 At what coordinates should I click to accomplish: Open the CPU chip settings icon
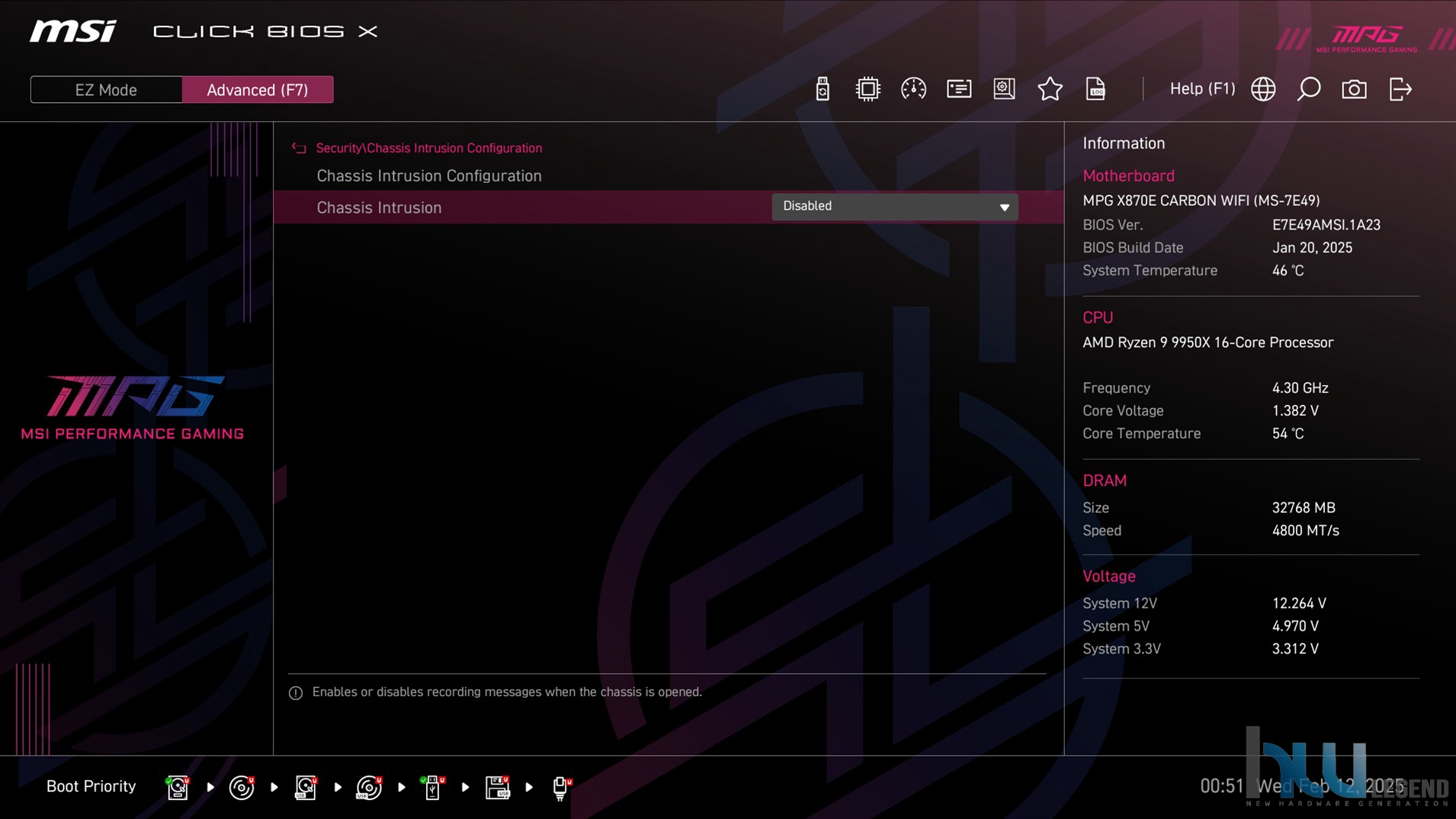[868, 89]
